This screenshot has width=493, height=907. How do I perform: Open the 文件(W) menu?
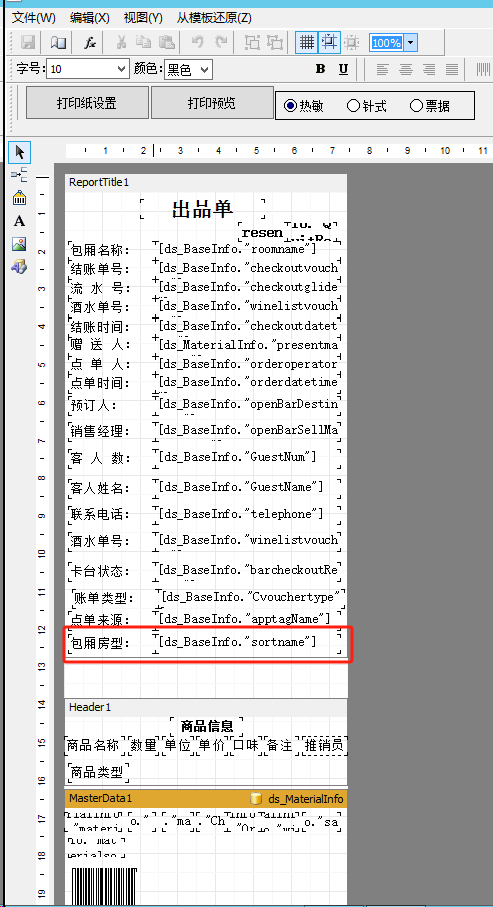(34, 17)
